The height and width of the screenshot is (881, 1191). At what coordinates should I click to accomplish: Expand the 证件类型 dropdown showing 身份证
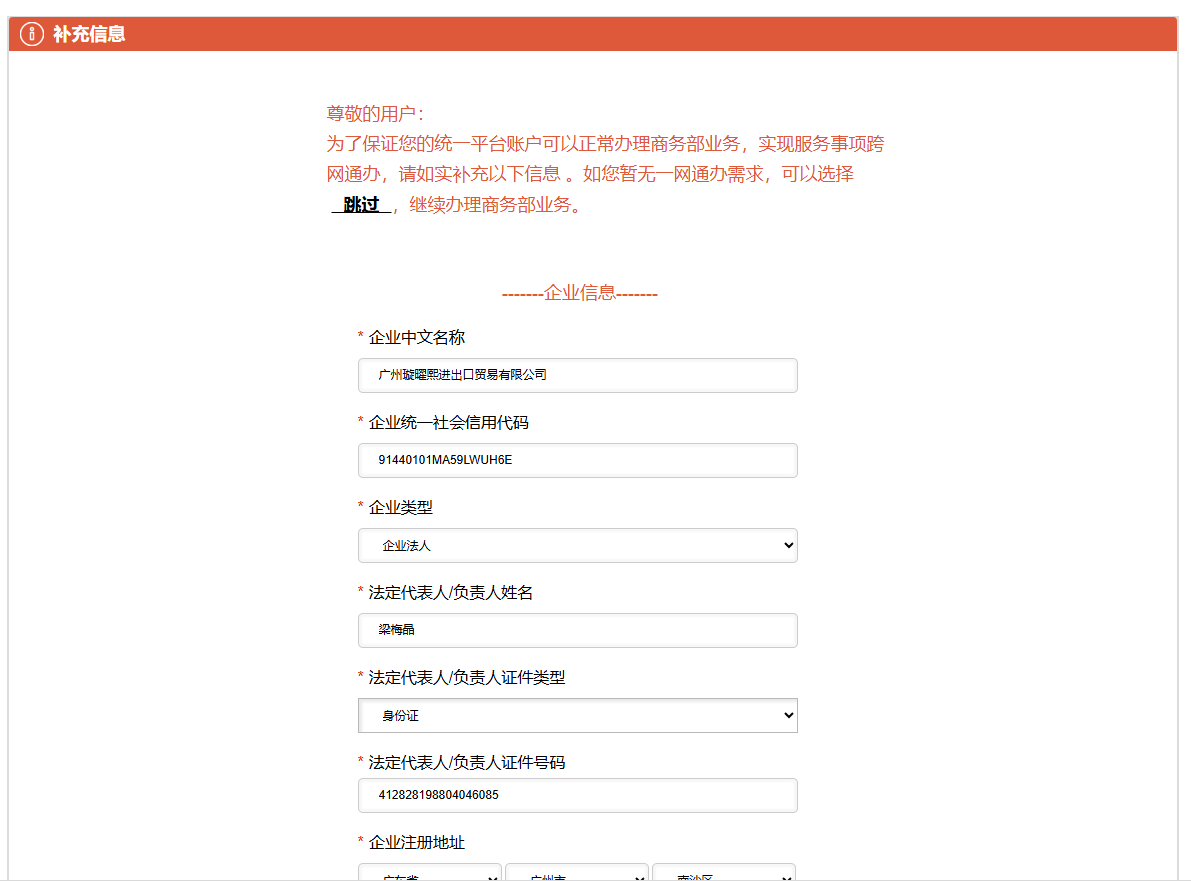pyautogui.click(x=577, y=715)
